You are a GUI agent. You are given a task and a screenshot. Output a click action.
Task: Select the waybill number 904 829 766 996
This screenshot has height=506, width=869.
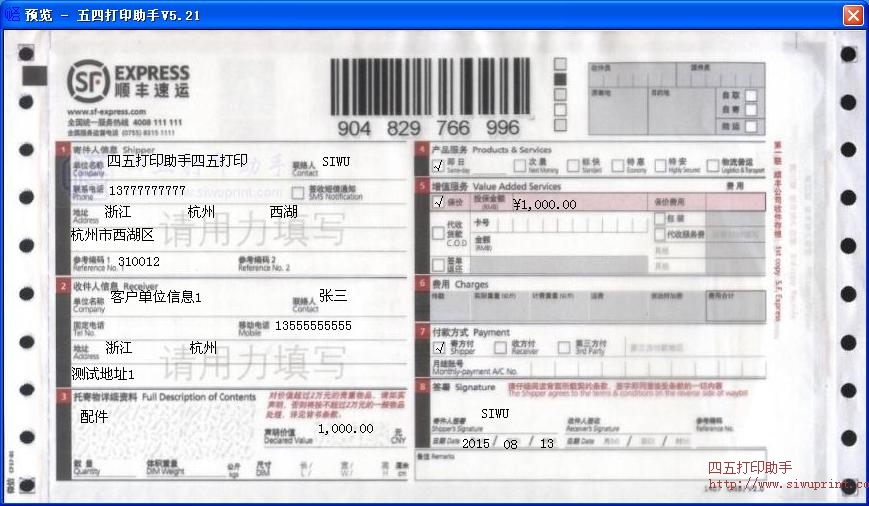pyautogui.click(x=428, y=128)
